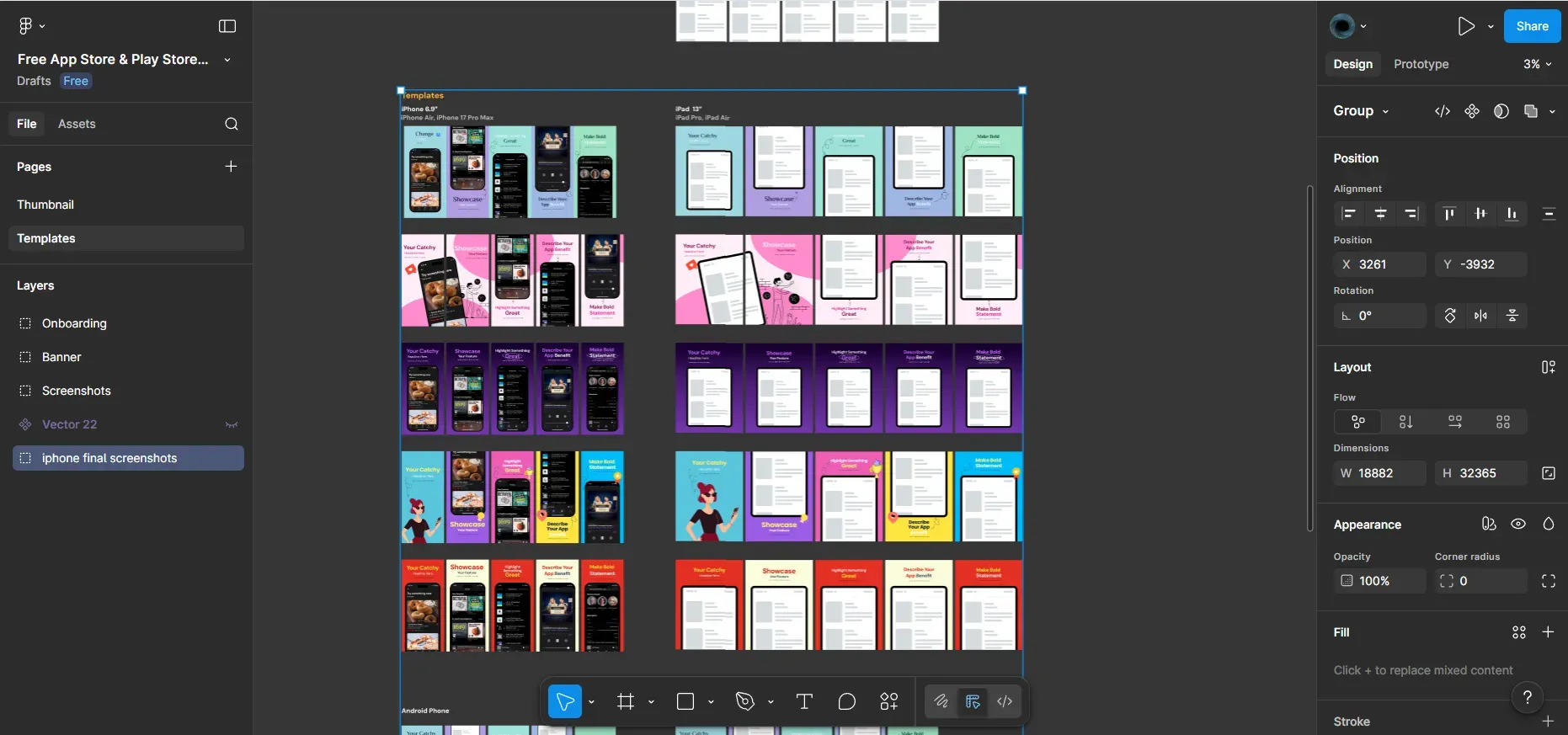Switch to Design mode in toolbar
This screenshot has height=735, width=1568.
(973, 701)
